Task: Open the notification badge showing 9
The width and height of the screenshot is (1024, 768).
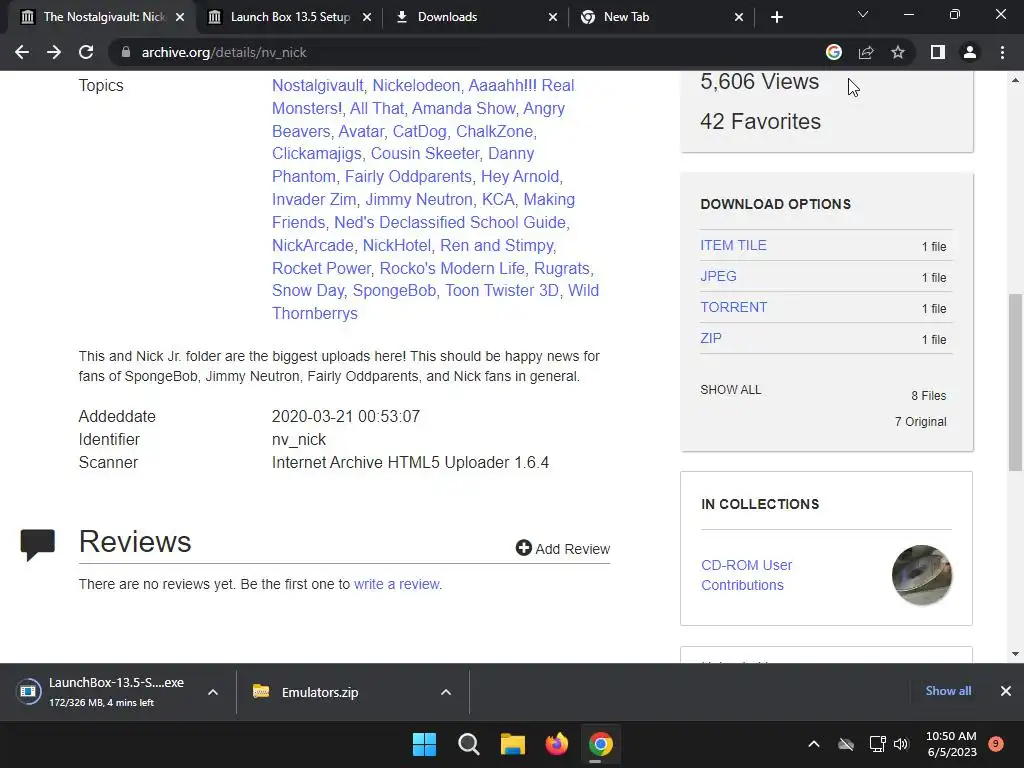Action: 996,743
